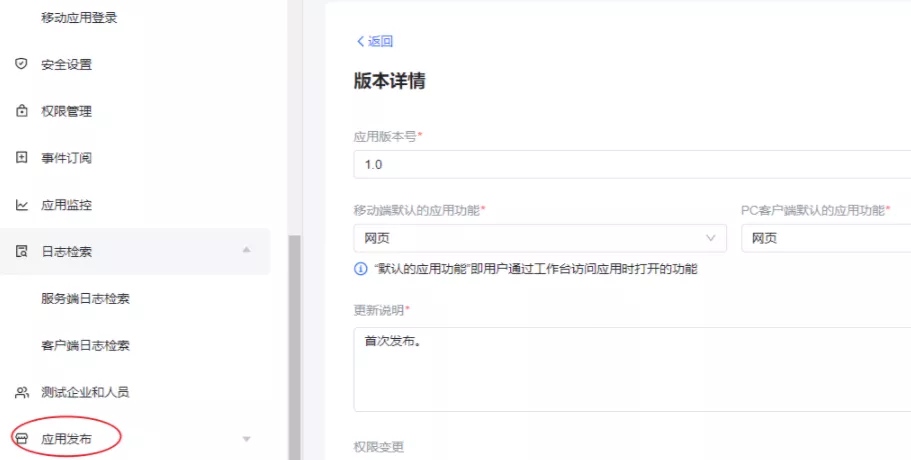Click the 应用版本号 input field
The width and height of the screenshot is (911, 460).
pyautogui.click(x=632, y=164)
